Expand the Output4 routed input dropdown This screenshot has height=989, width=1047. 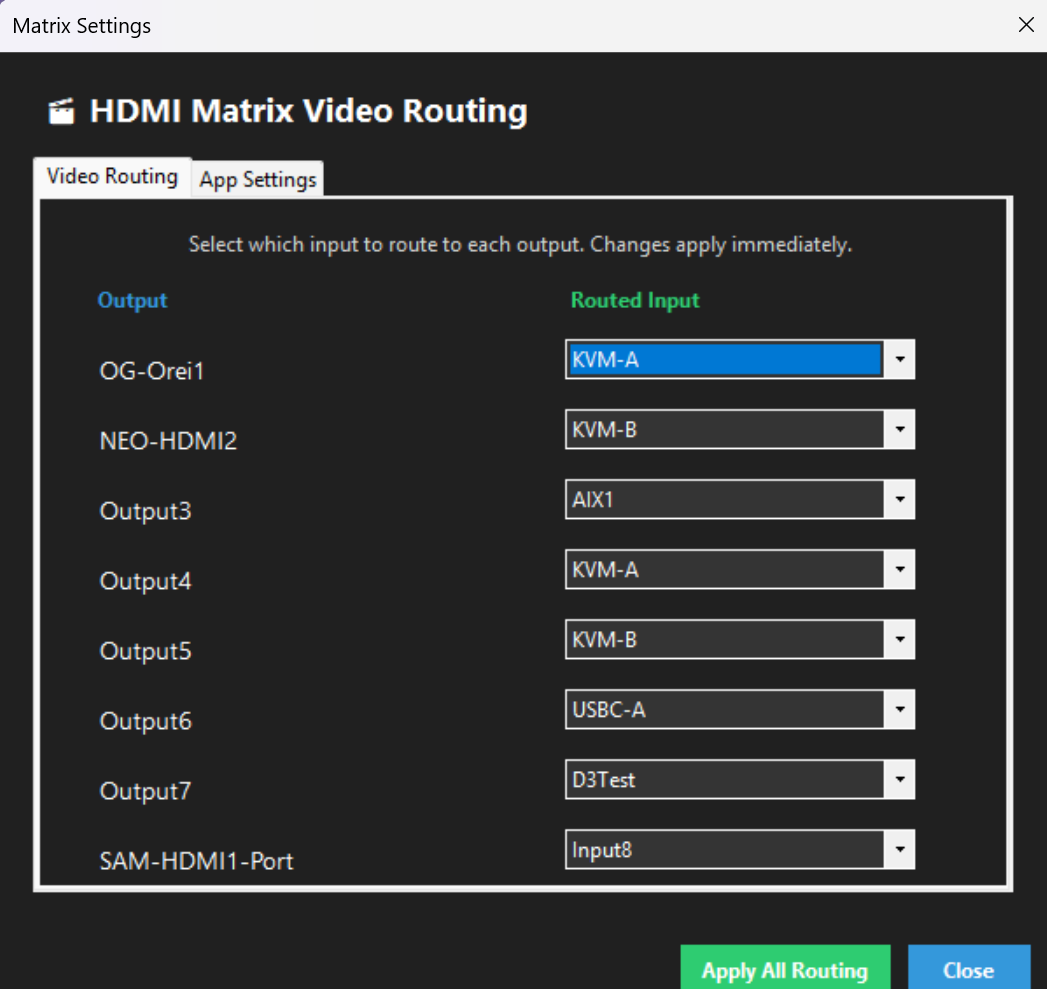[899, 570]
